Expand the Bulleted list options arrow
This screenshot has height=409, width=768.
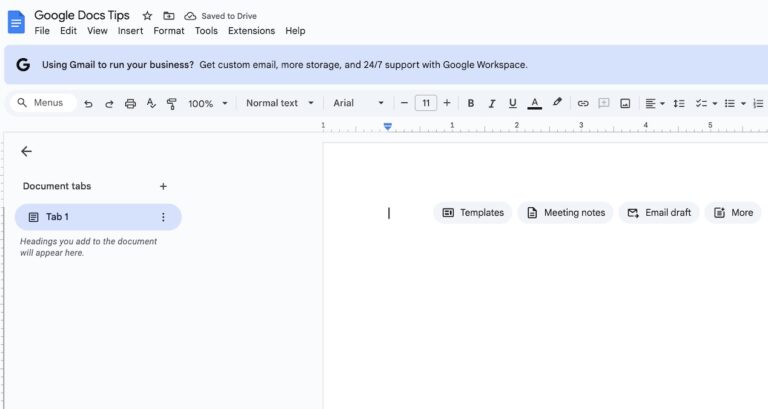(x=743, y=104)
